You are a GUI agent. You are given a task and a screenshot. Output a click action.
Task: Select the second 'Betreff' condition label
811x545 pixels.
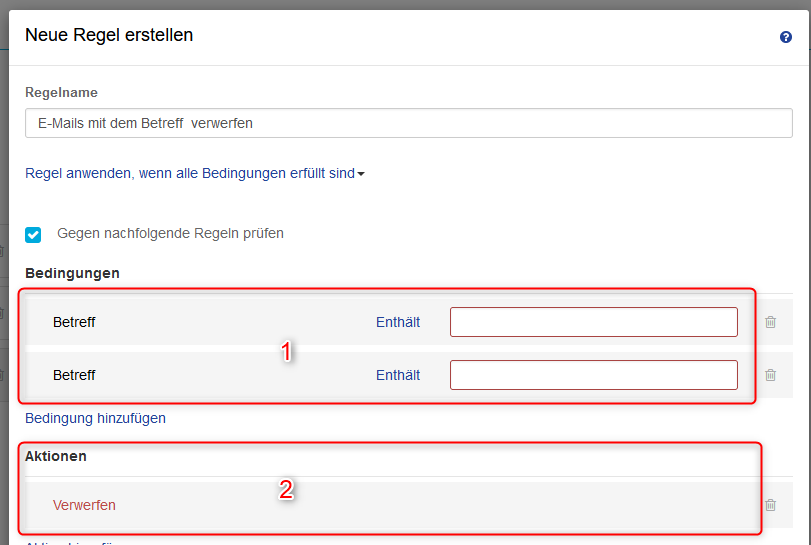[x=74, y=375]
